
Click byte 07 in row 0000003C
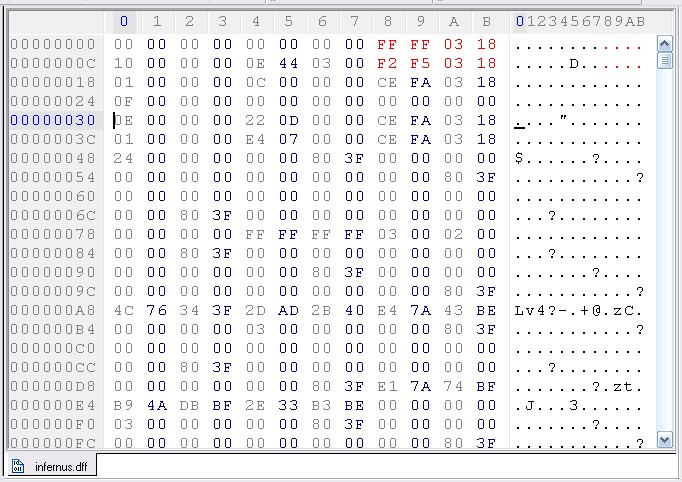tap(289, 139)
